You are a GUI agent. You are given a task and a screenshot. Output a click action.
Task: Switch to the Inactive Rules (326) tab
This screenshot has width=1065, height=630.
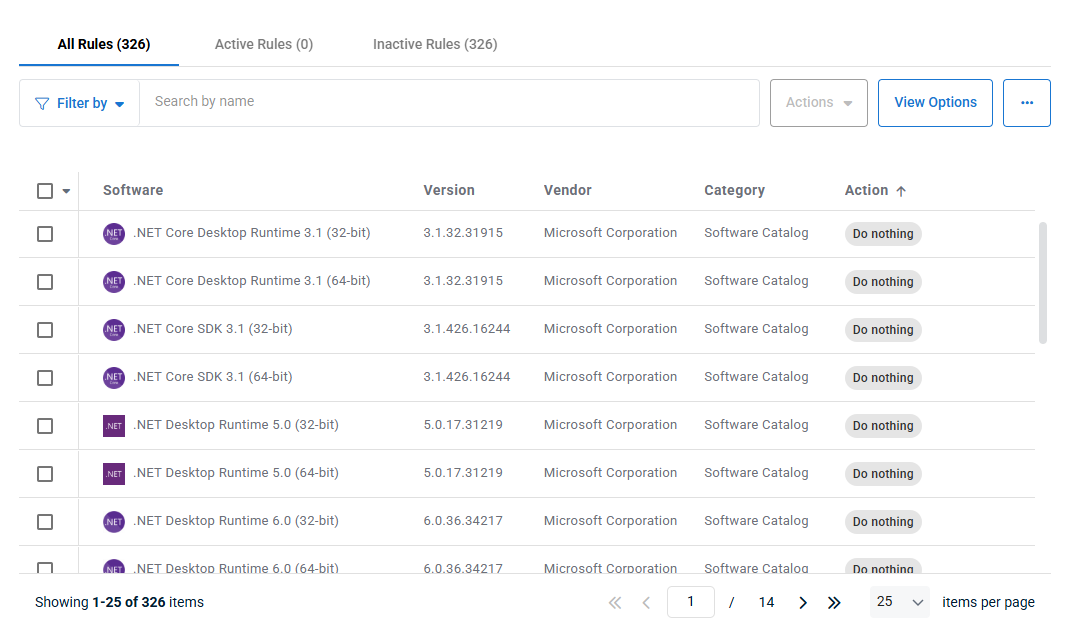(x=435, y=44)
